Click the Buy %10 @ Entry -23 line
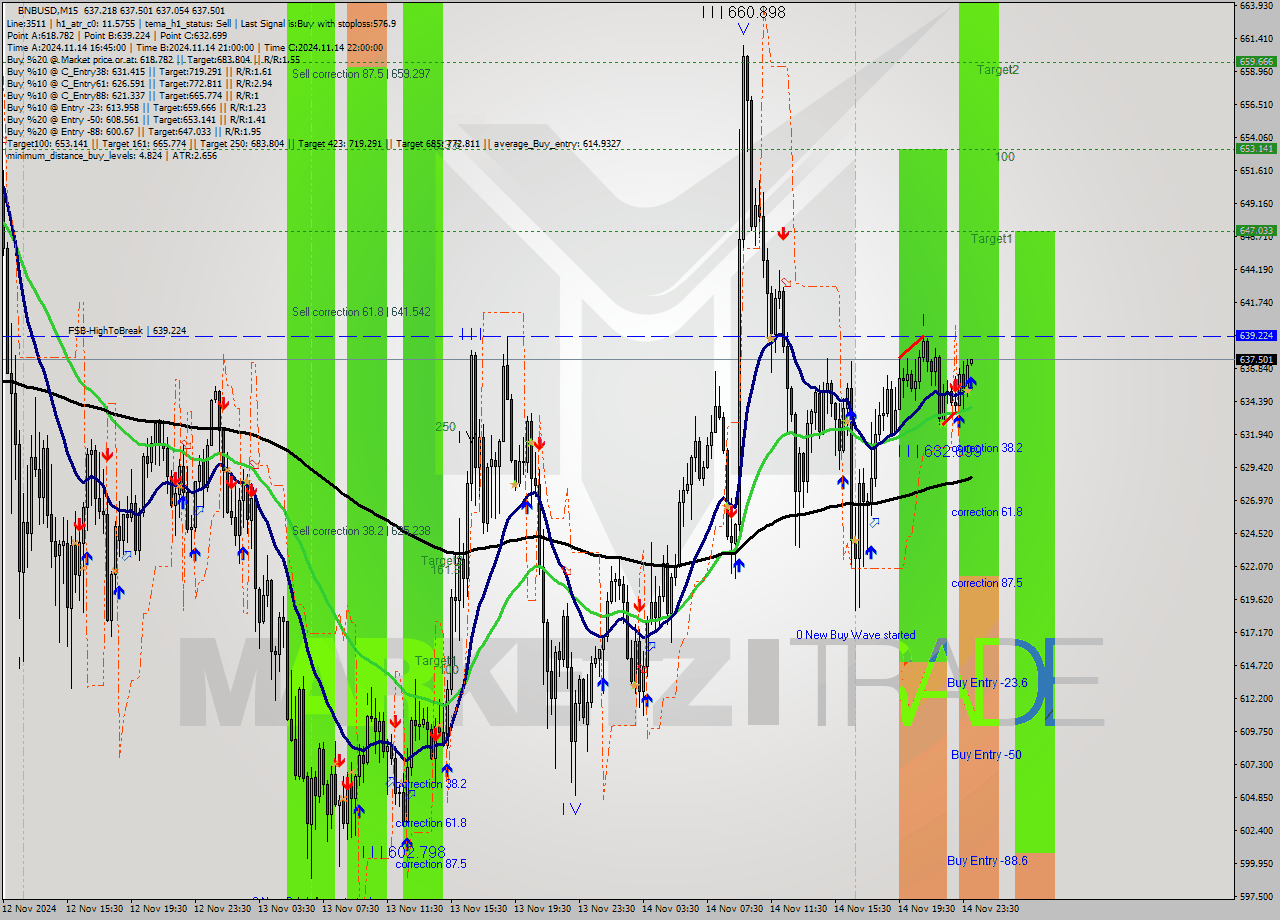The height and width of the screenshot is (920, 1280). point(136,108)
